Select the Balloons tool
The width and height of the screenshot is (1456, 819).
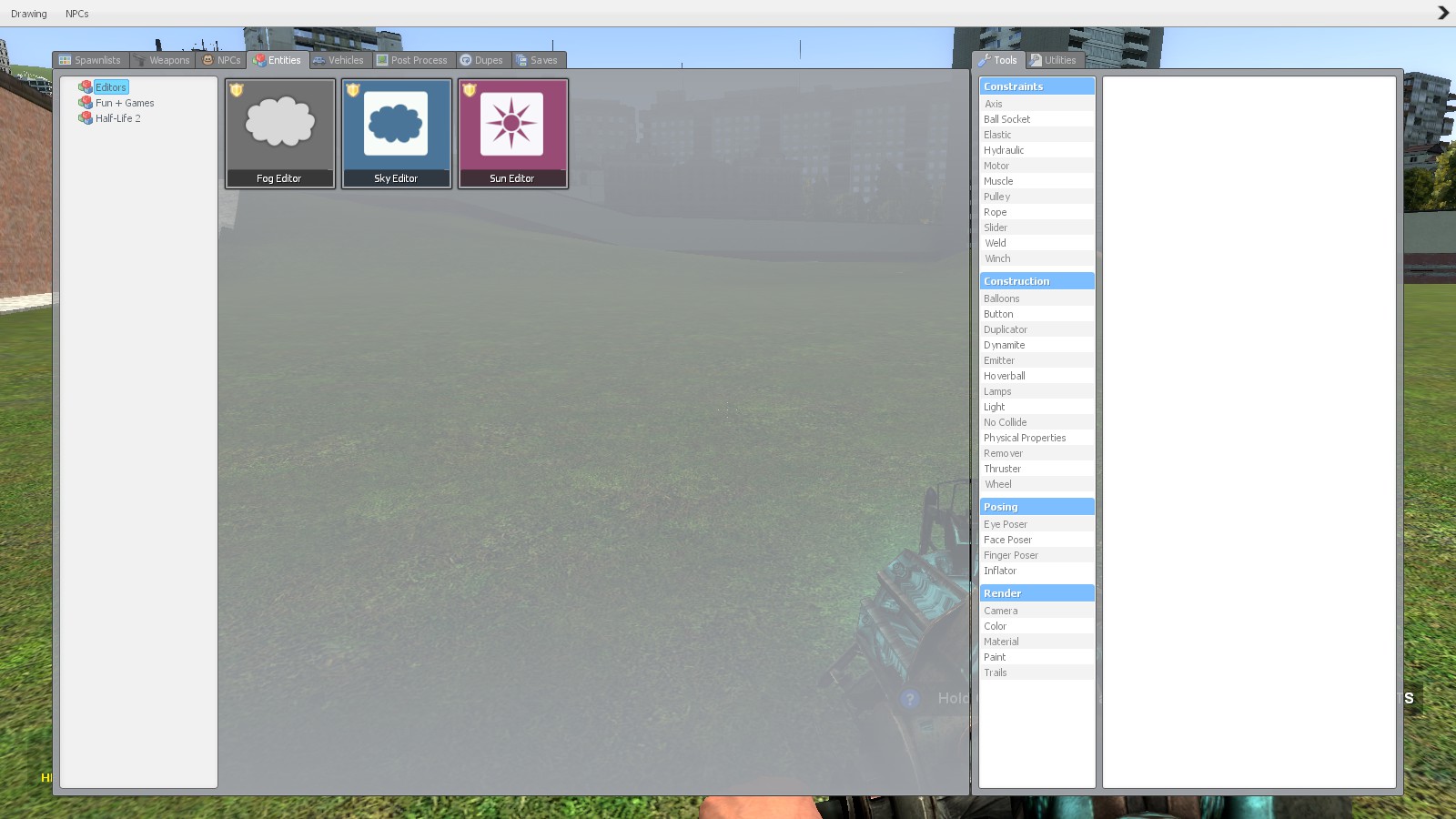point(1036,298)
